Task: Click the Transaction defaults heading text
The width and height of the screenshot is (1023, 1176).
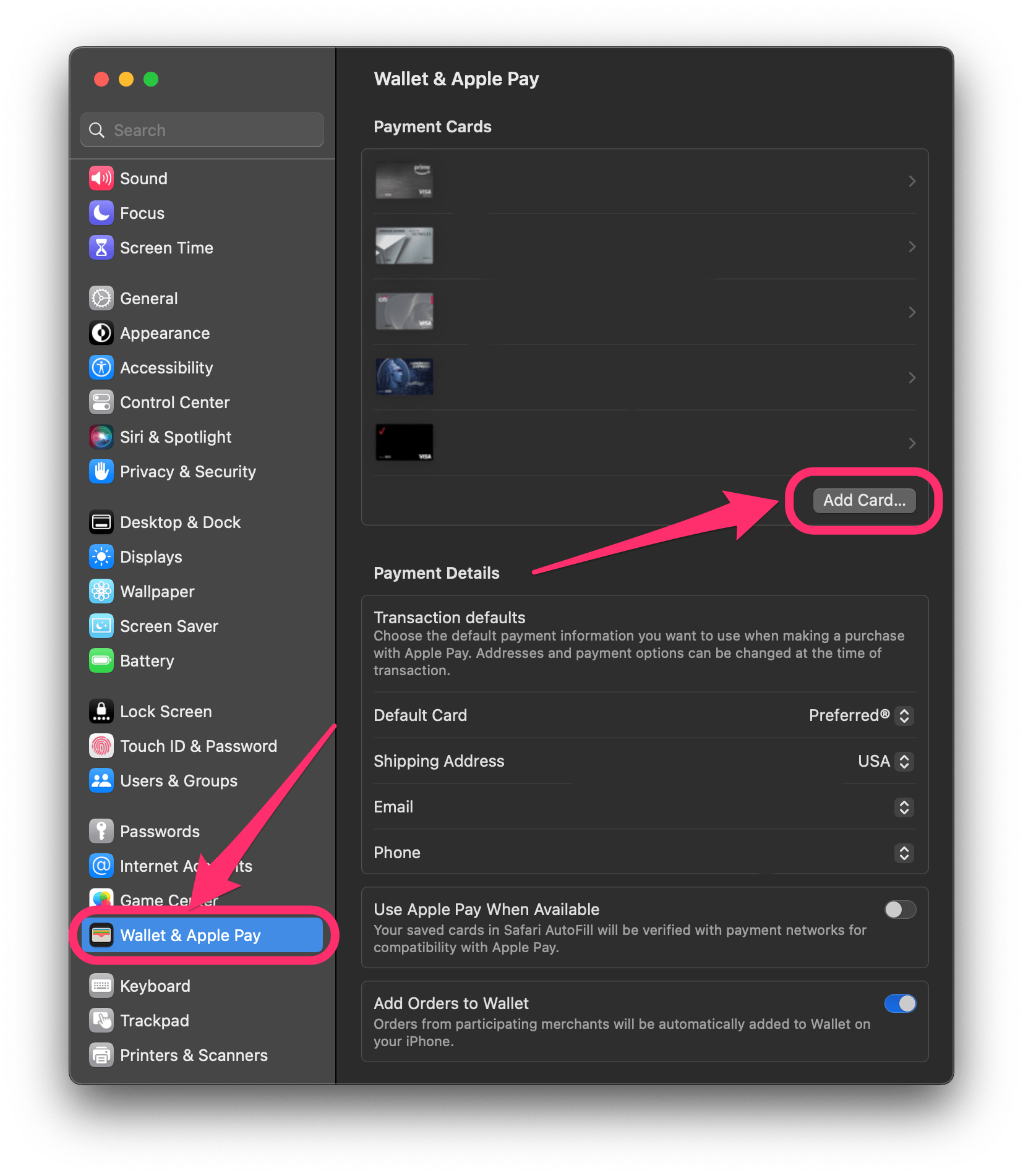Action: click(450, 618)
